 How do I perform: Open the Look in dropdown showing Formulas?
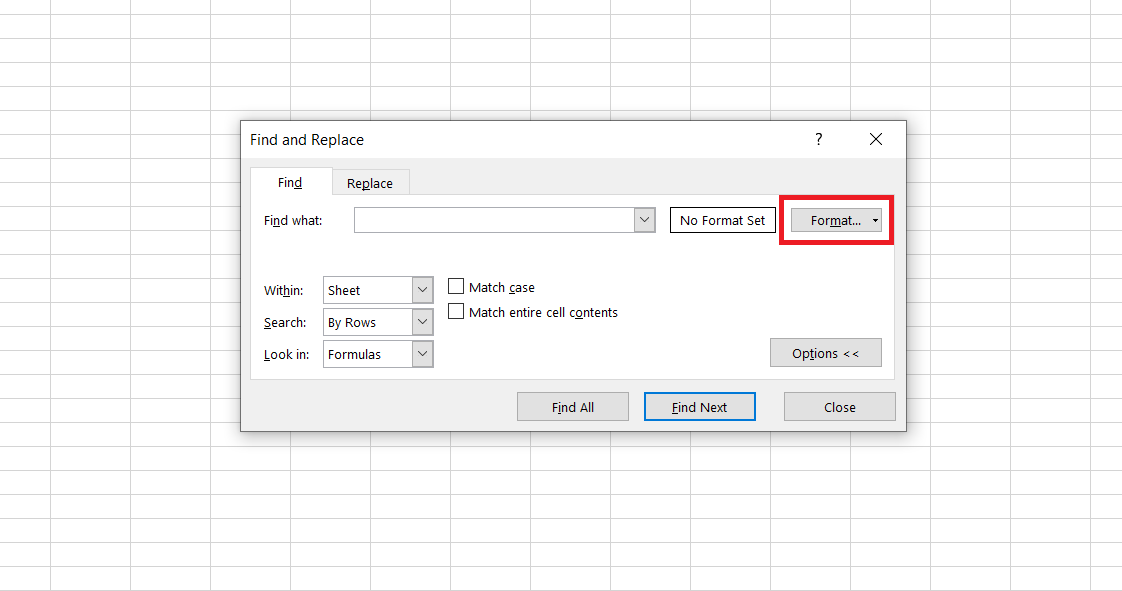[x=379, y=354]
